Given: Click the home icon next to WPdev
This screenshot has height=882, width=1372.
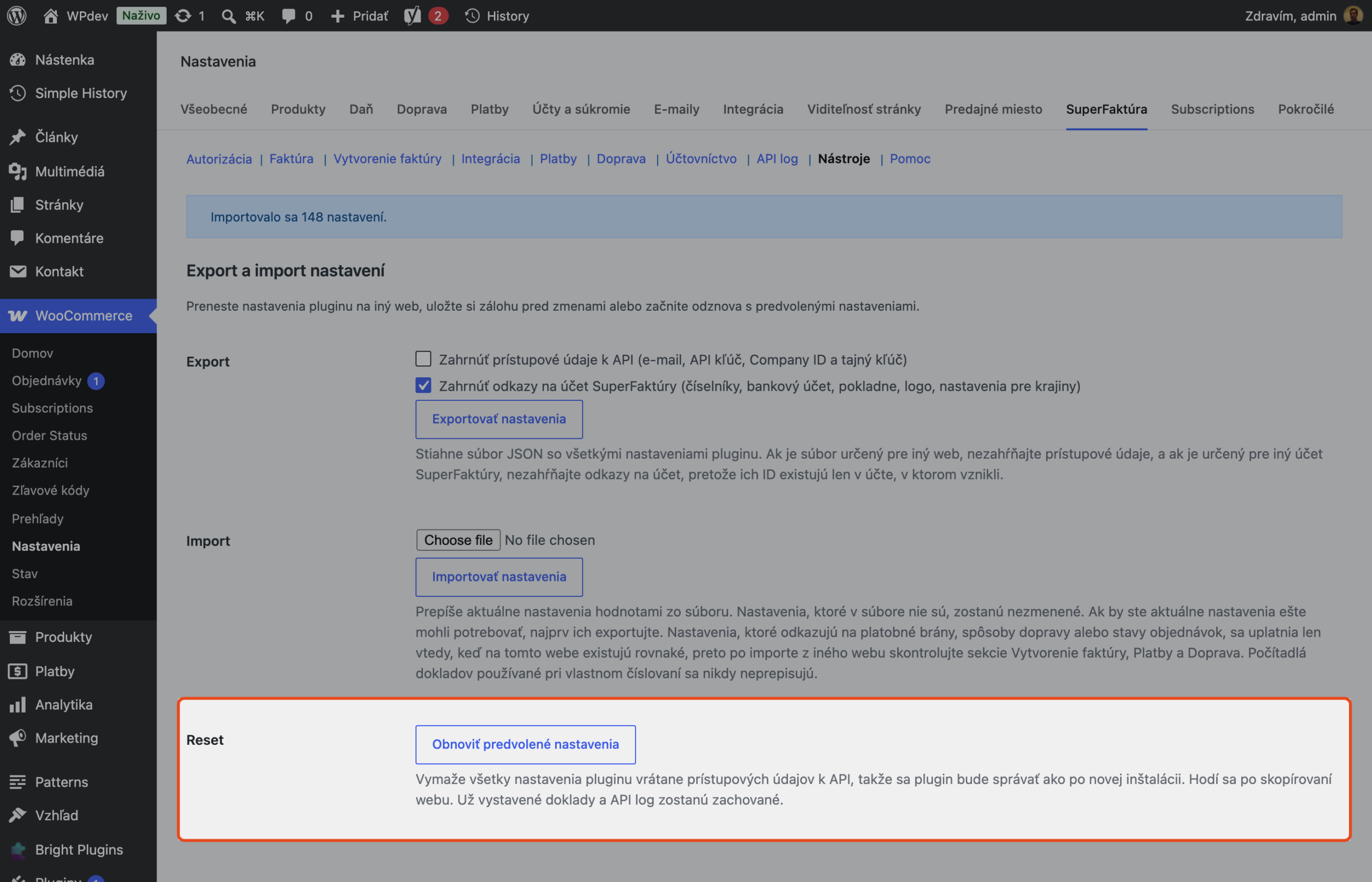Looking at the screenshot, I should click(x=50, y=16).
